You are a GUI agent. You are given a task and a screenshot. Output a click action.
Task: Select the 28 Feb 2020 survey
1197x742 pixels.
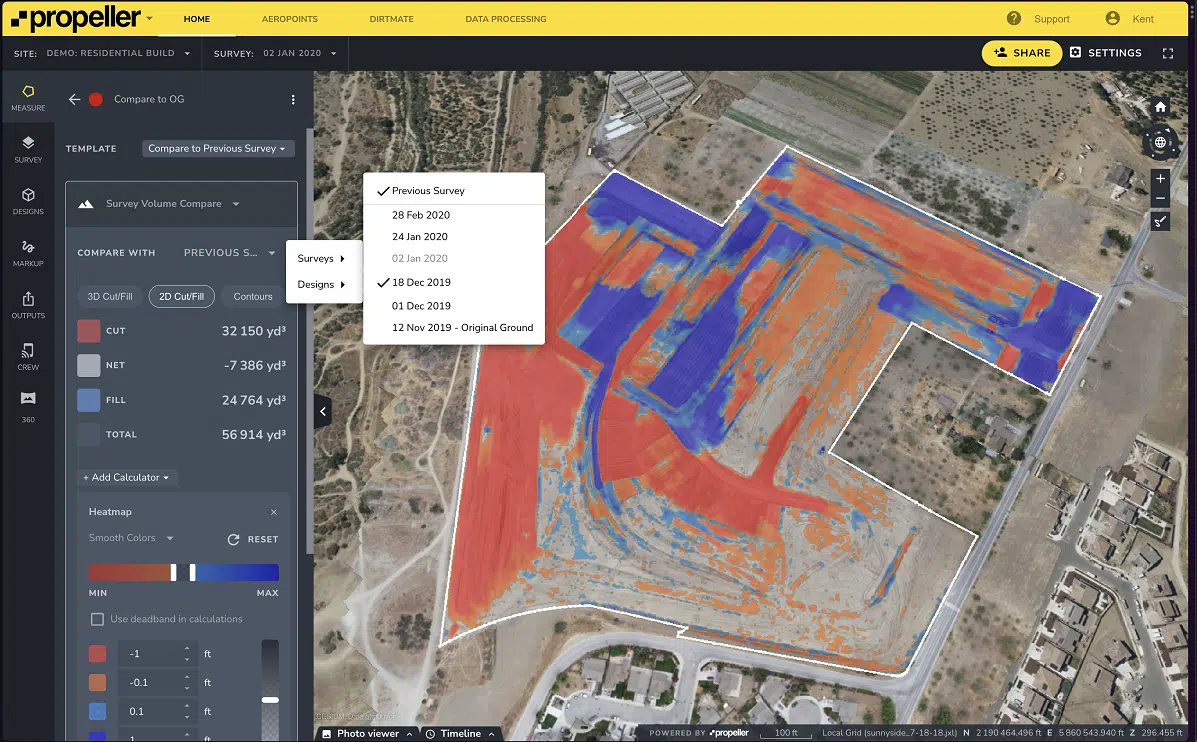pos(421,215)
